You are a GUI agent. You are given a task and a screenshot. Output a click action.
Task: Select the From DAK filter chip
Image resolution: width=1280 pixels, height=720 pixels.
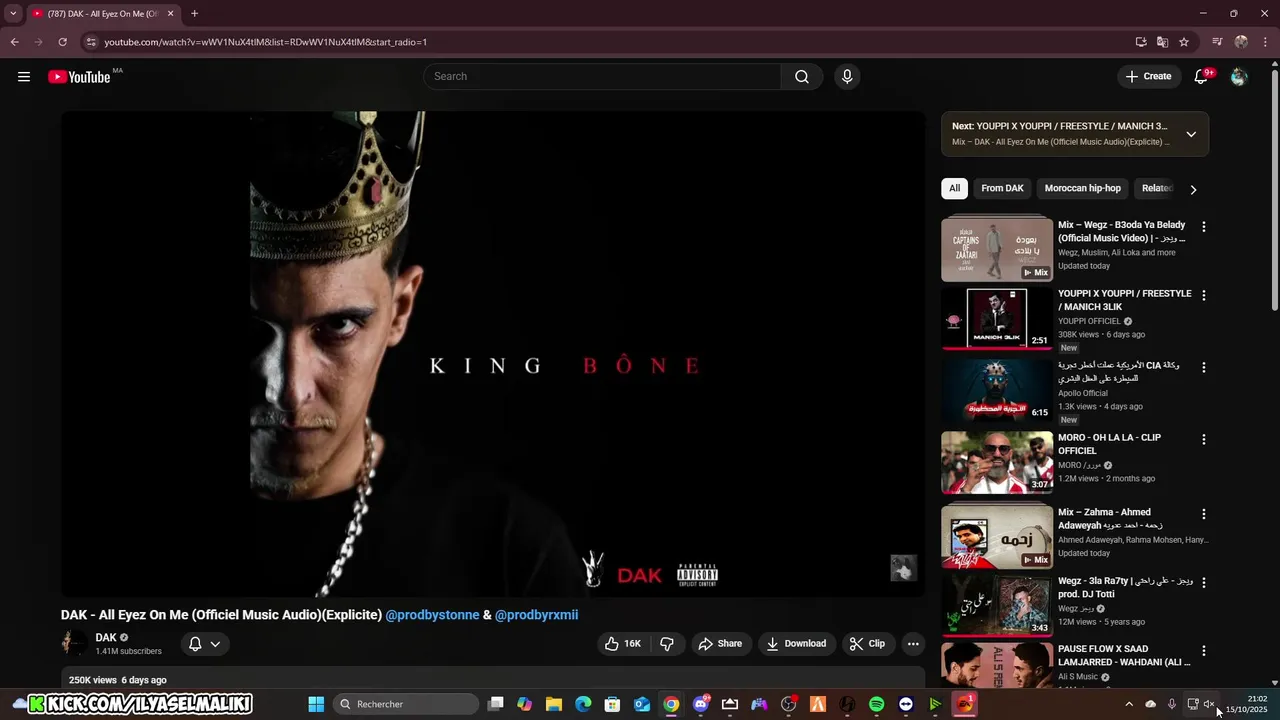[1002, 188]
